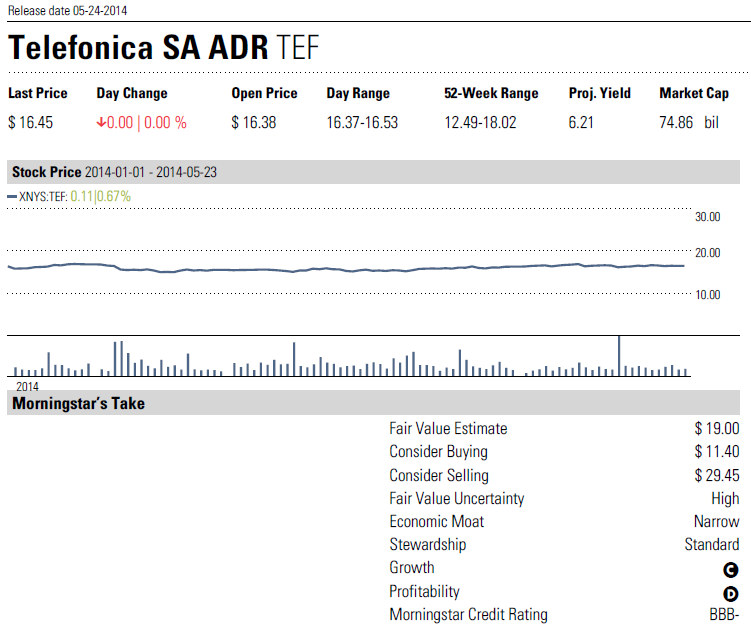Click the Telefonica SA ADR title

point(137,48)
